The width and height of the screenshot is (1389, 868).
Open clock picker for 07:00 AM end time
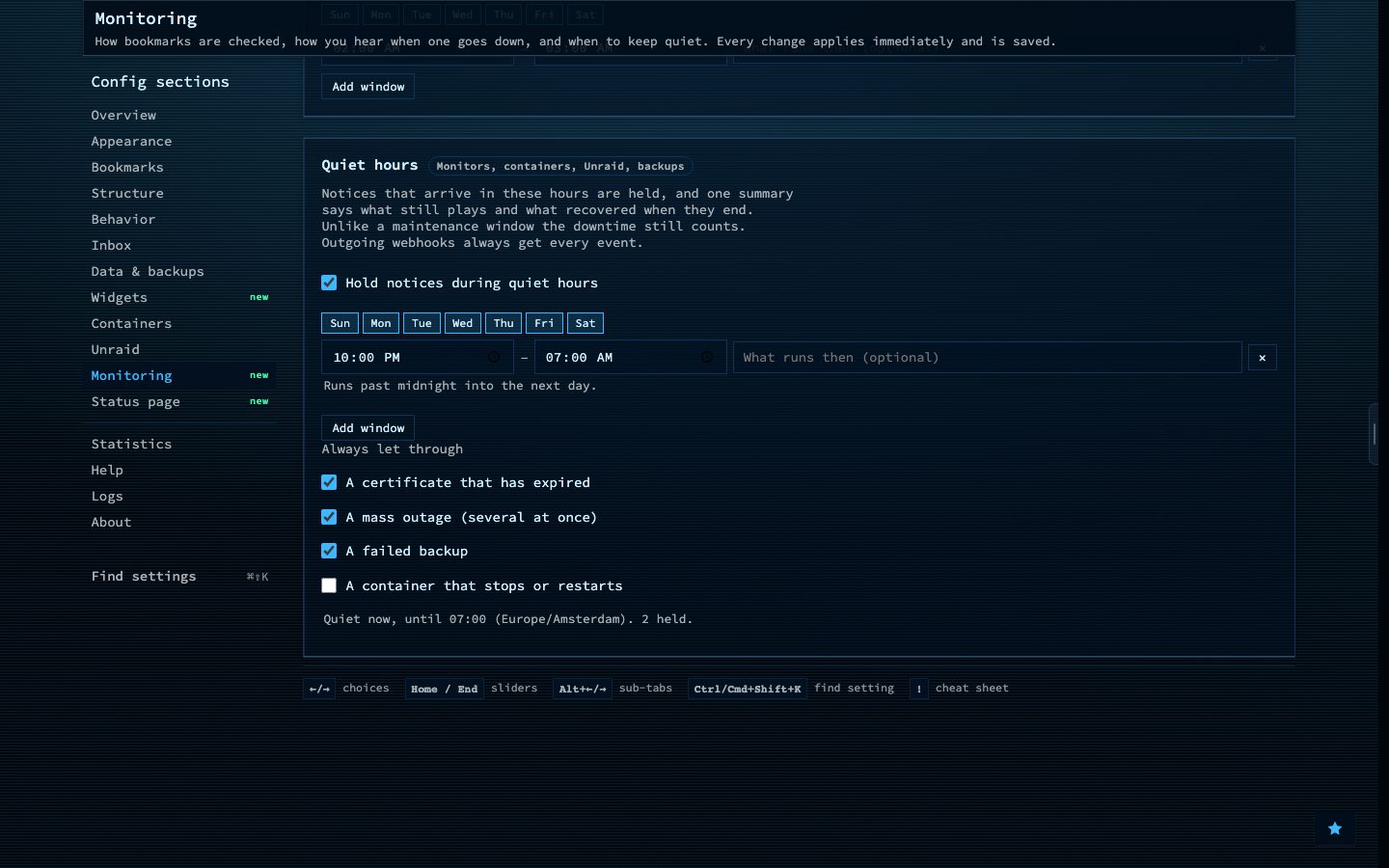pos(707,358)
